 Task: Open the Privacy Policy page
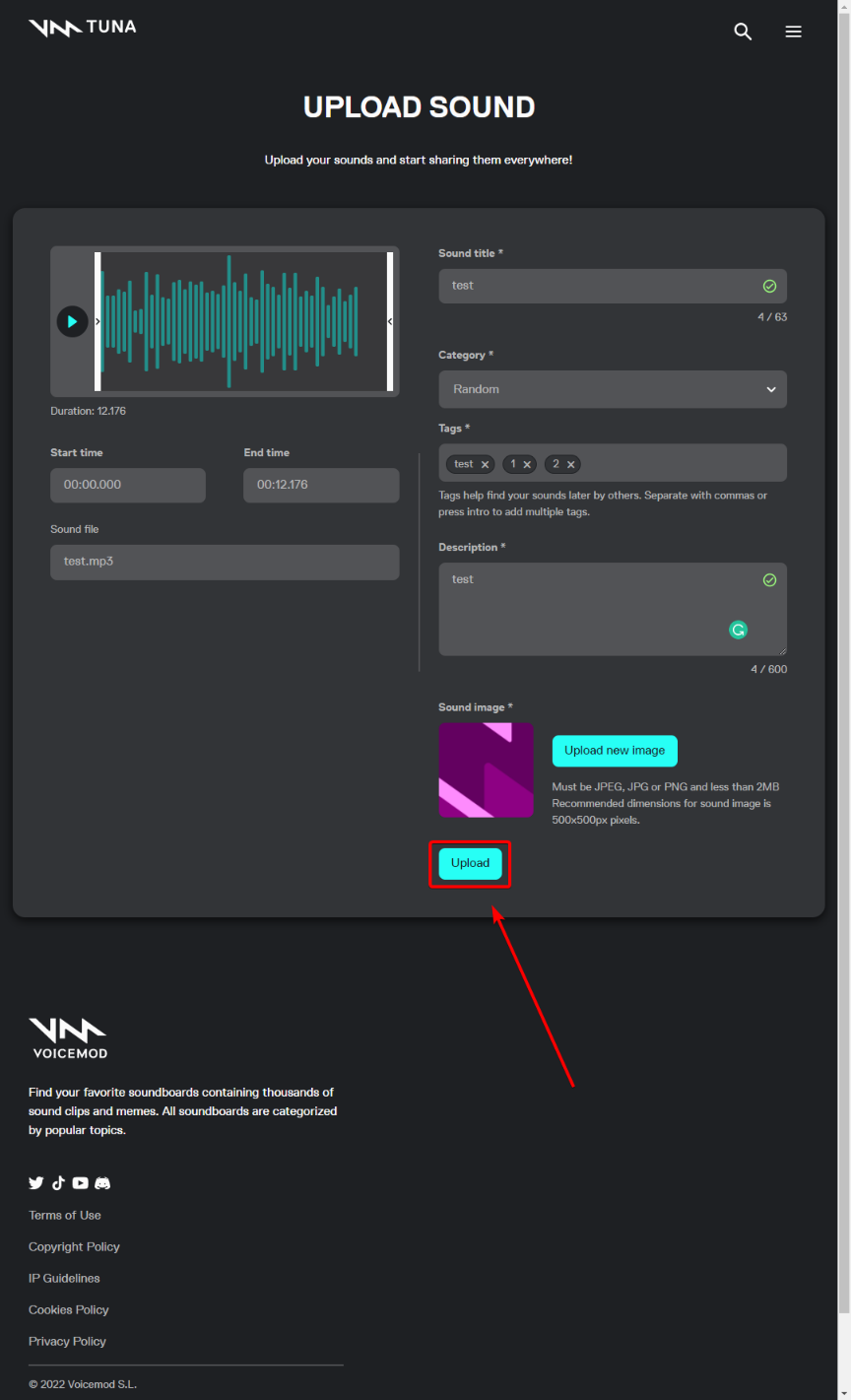(x=66, y=1341)
